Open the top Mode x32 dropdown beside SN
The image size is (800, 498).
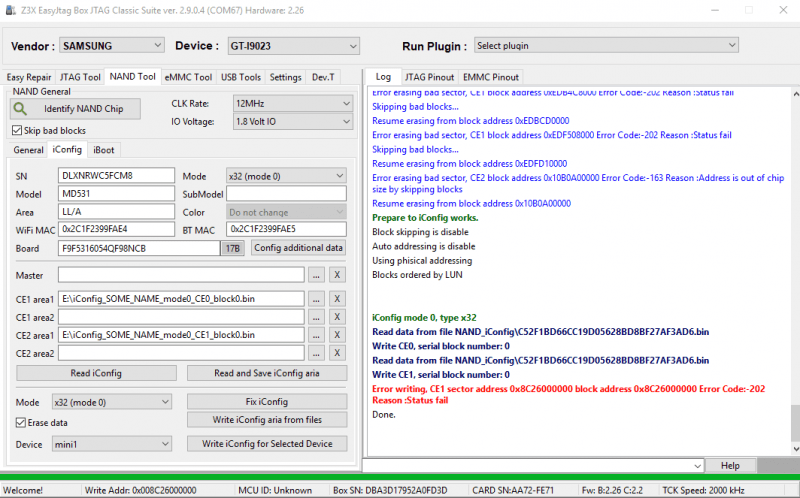(286, 176)
